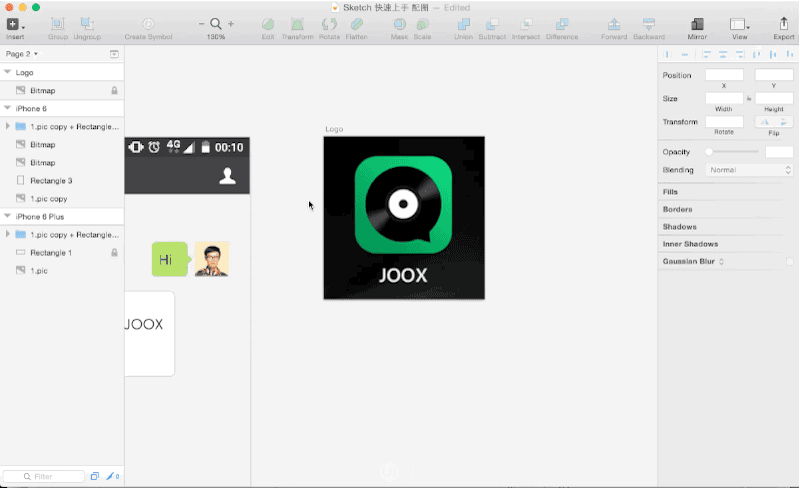Click the layer Filter search field
Image resolution: width=800 pixels, height=488 pixels.
tap(43, 476)
